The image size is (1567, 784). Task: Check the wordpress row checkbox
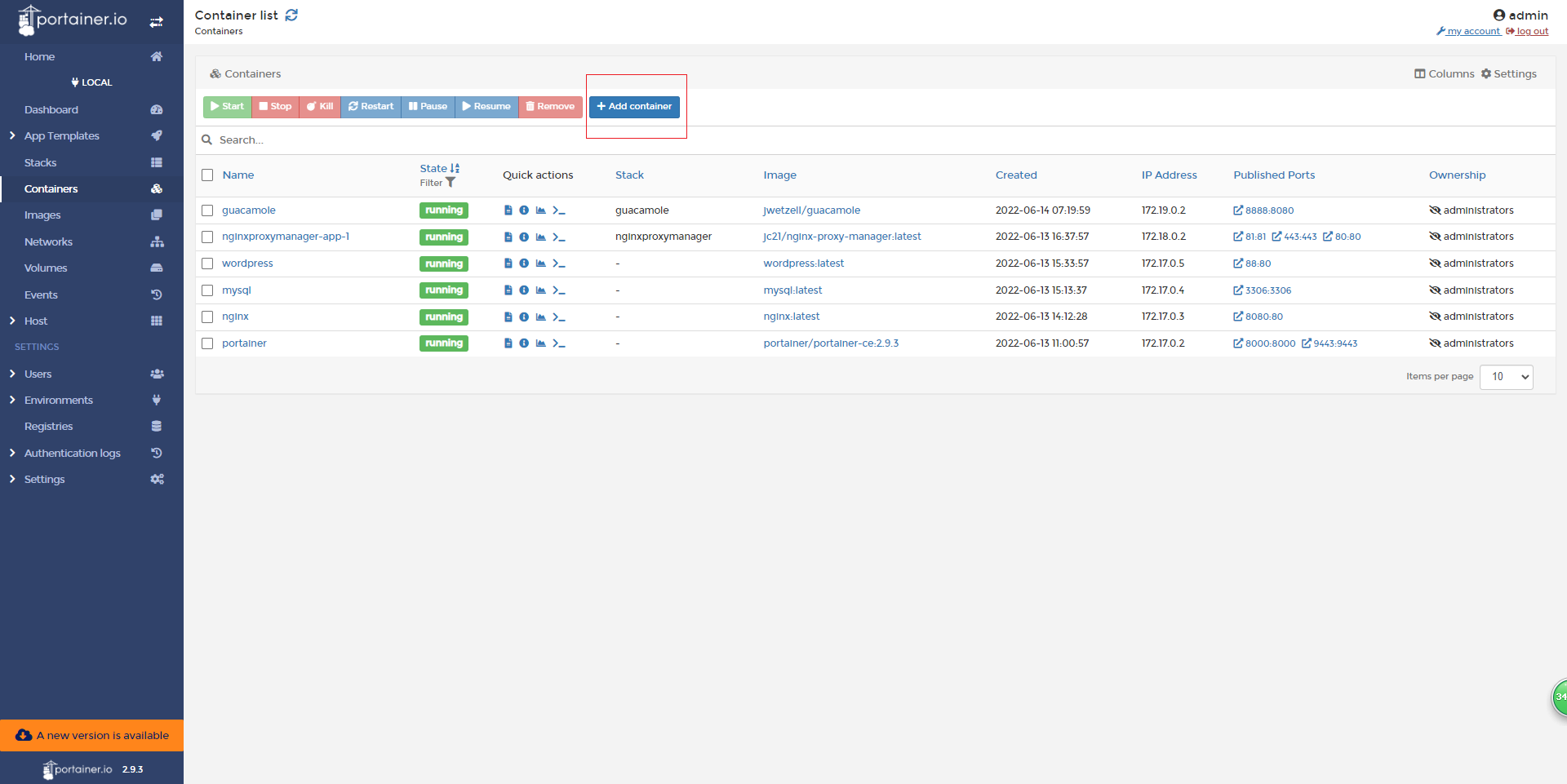(207, 264)
